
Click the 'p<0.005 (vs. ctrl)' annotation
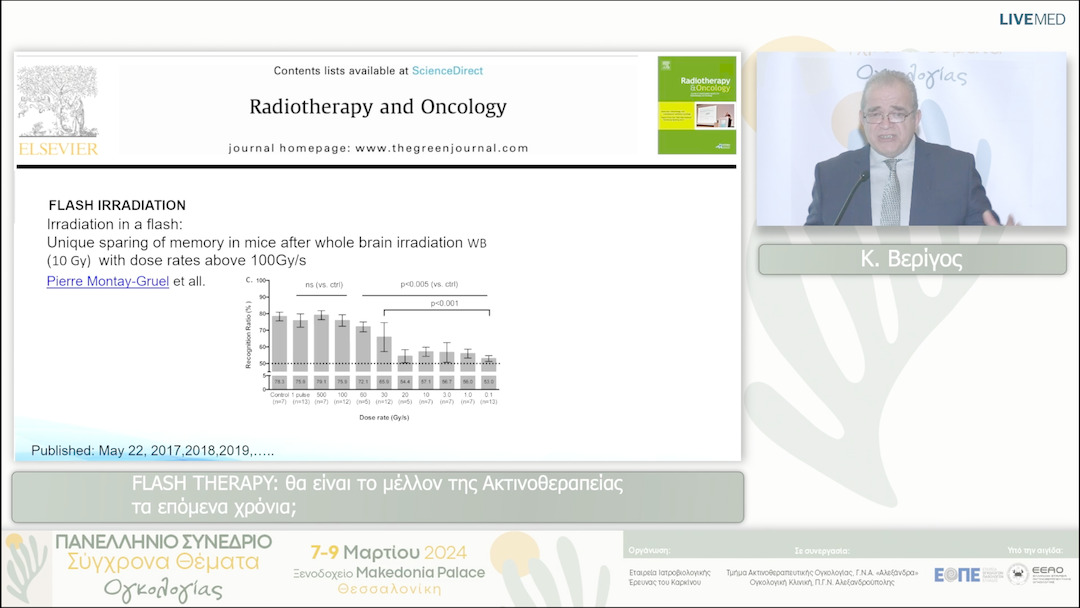(429, 284)
